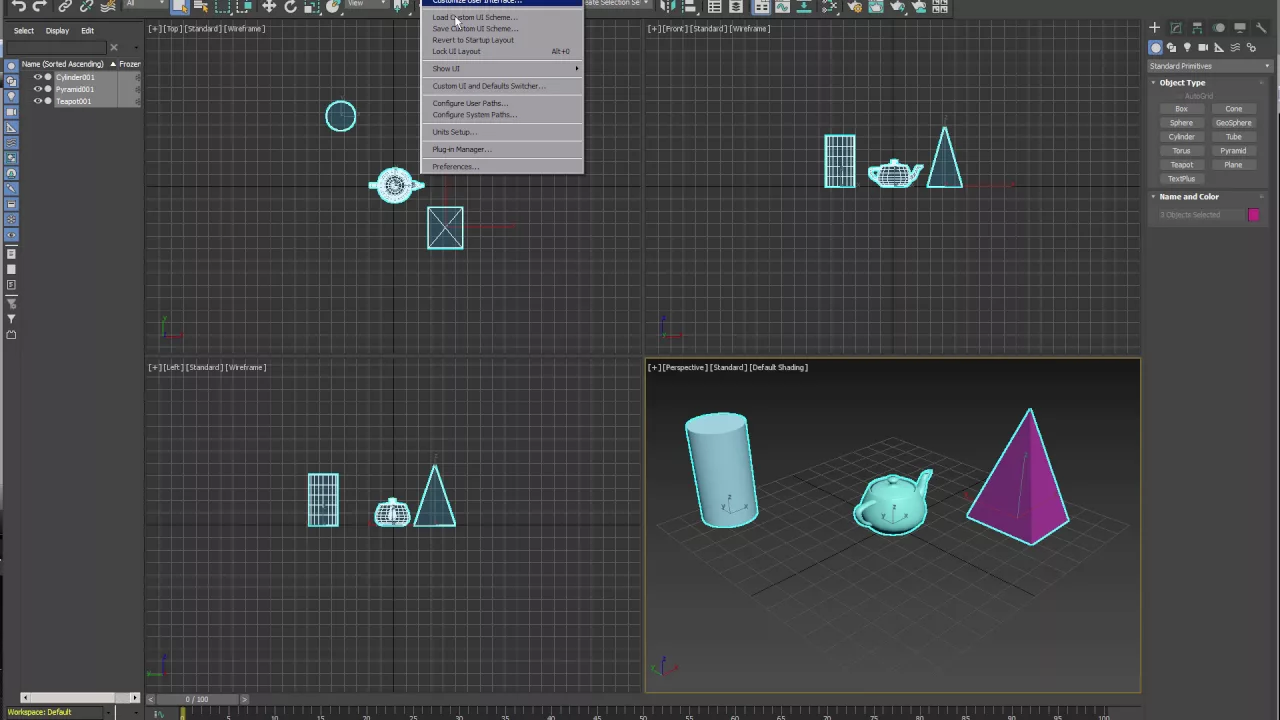
Task: Open the Curve Editor toolbar icon
Action: point(782,6)
